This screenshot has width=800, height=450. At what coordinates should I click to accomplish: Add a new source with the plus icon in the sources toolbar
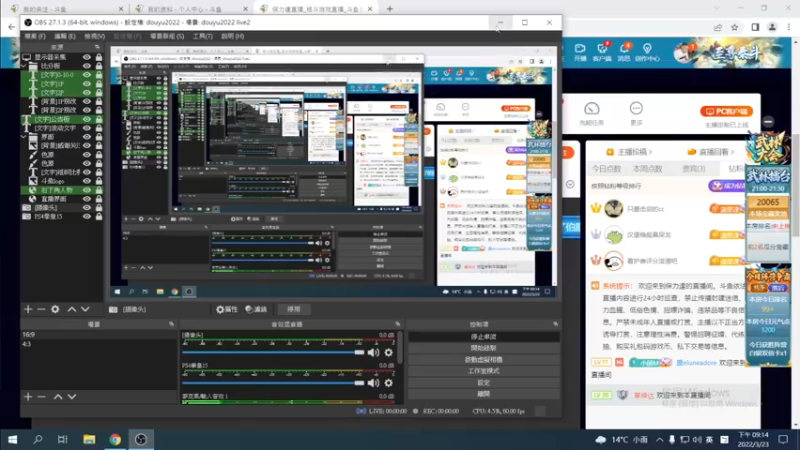coord(28,309)
